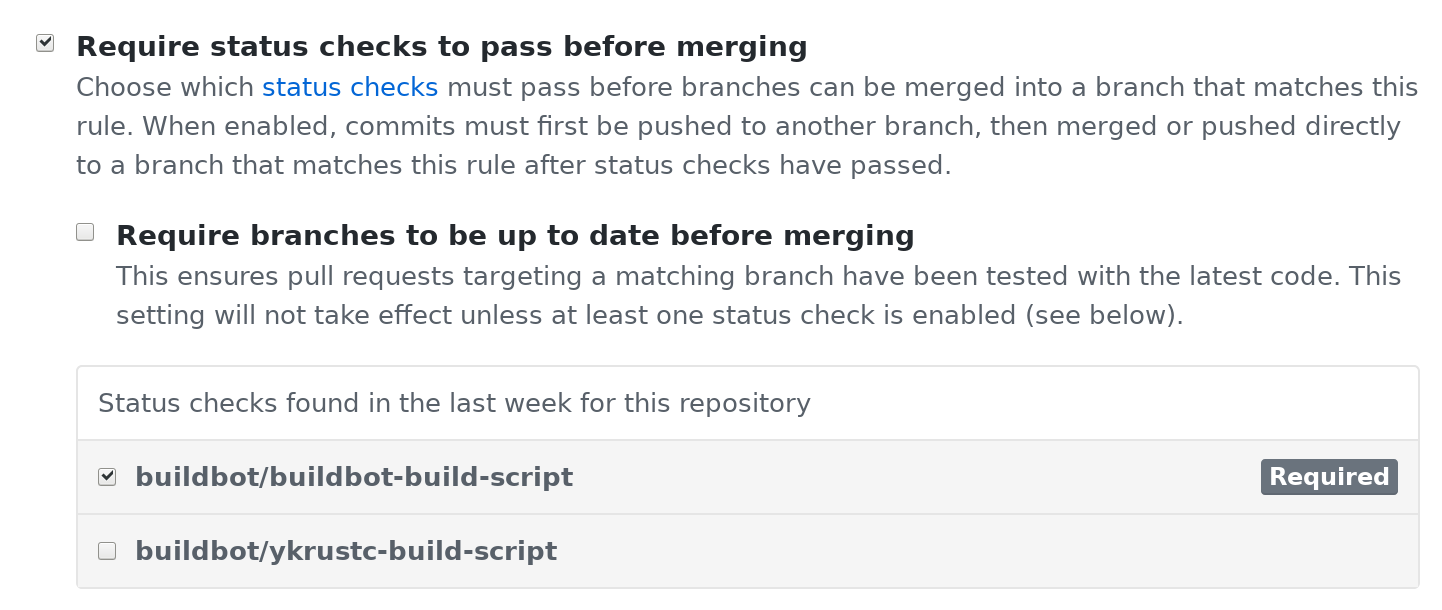Click the sentence starting When enabled, commits
The image size is (1442, 610).
tap(700, 127)
